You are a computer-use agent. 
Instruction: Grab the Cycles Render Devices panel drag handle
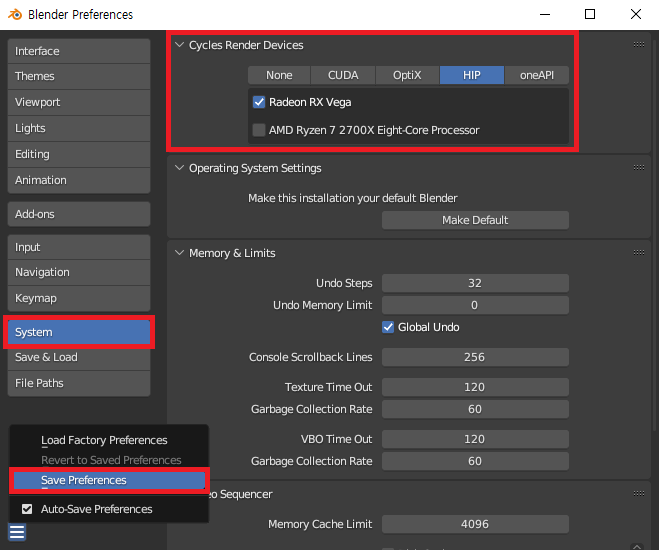coord(638,45)
